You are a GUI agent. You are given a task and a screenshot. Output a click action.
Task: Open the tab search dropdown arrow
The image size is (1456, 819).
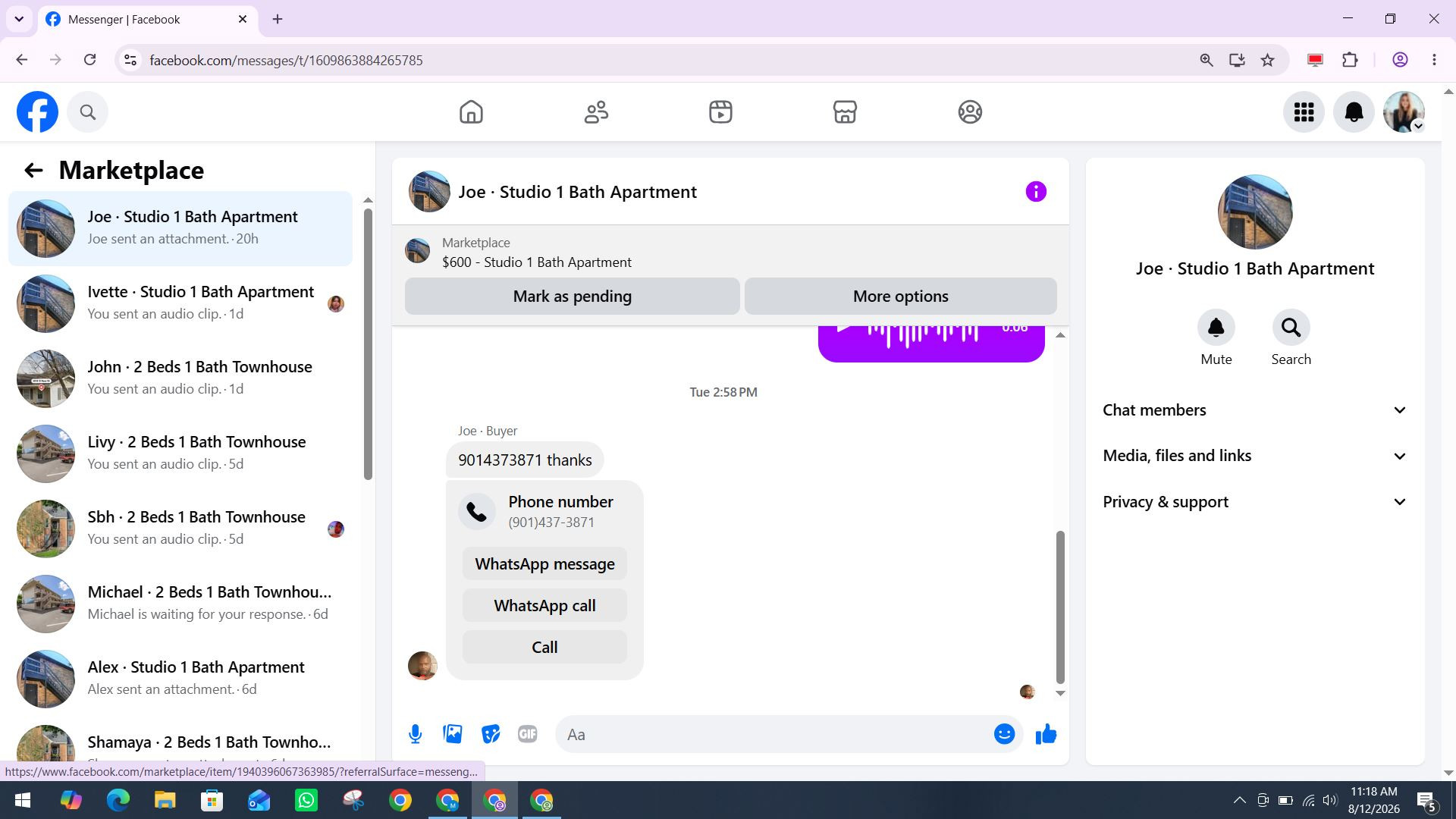coord(19,19)
